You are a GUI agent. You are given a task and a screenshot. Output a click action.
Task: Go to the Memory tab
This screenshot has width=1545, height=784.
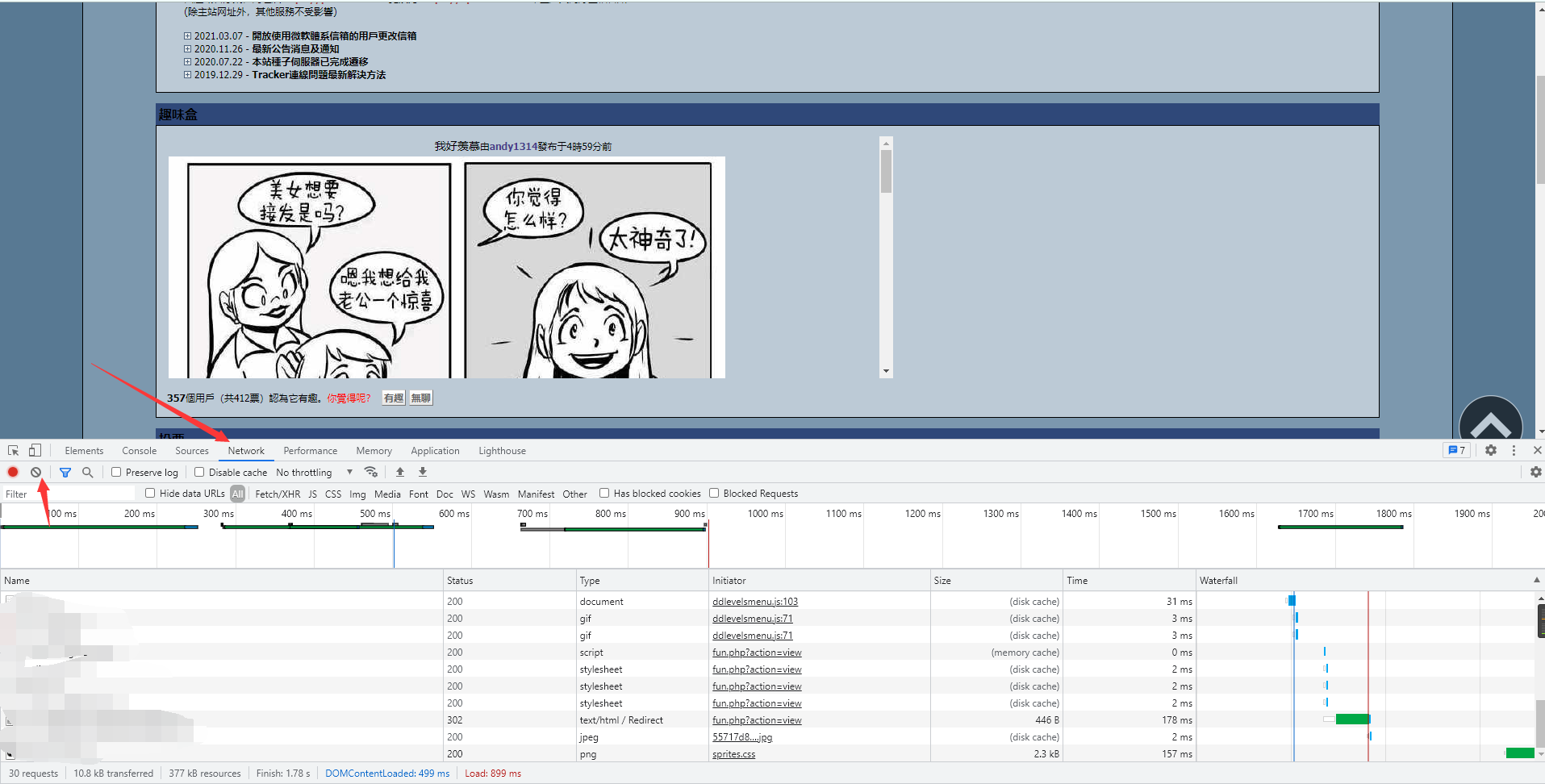coord(374,451)
